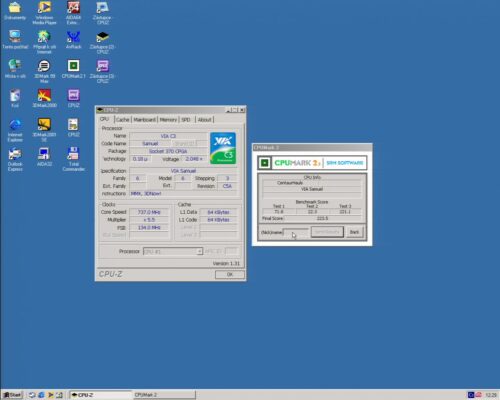The height and width of the screenshot is (400, 500).
Task: Select the L1 Code 64 KBytes value
Action: tap(218, 220)
